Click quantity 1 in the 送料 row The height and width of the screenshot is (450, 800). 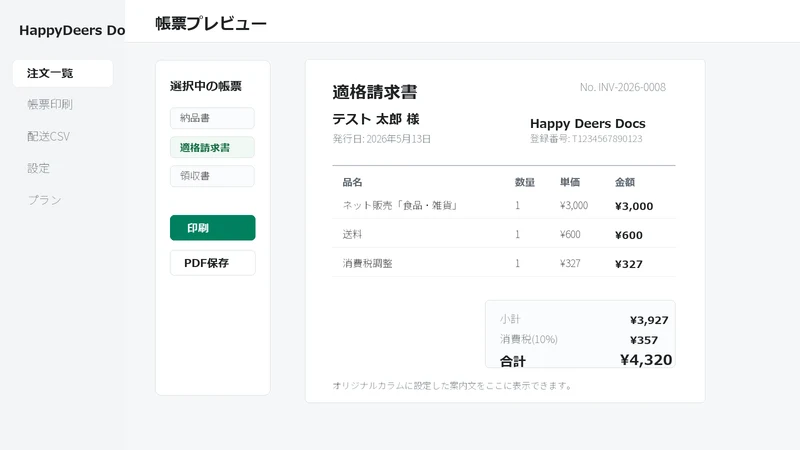pos(517,234)
